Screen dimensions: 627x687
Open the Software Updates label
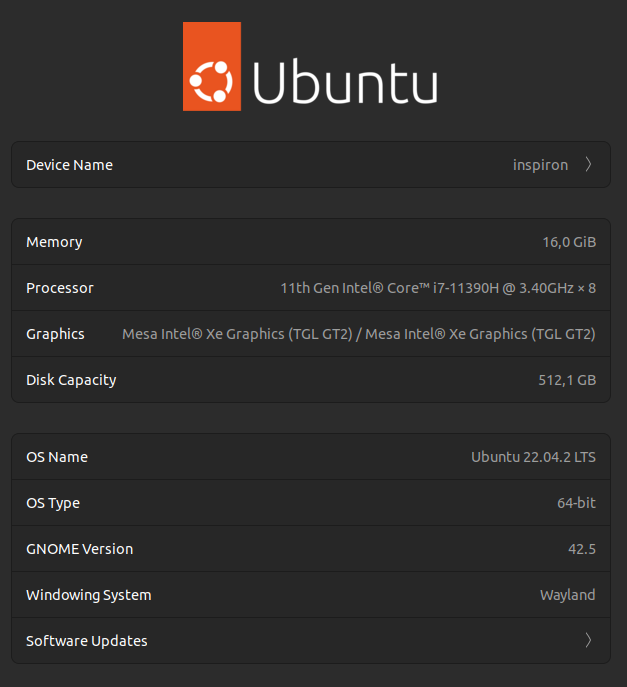coord(86,641)
